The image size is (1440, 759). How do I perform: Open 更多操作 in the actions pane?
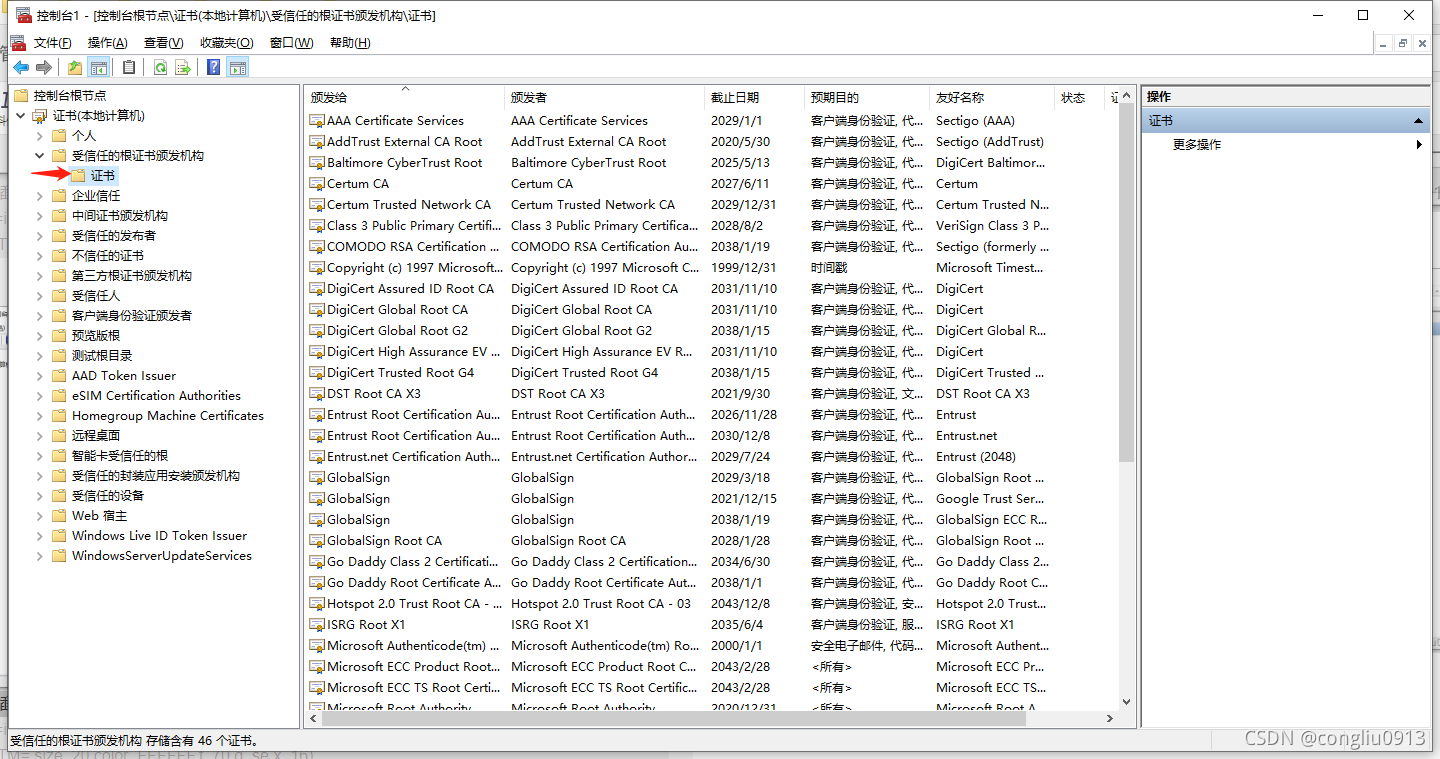click(1197, 144)
